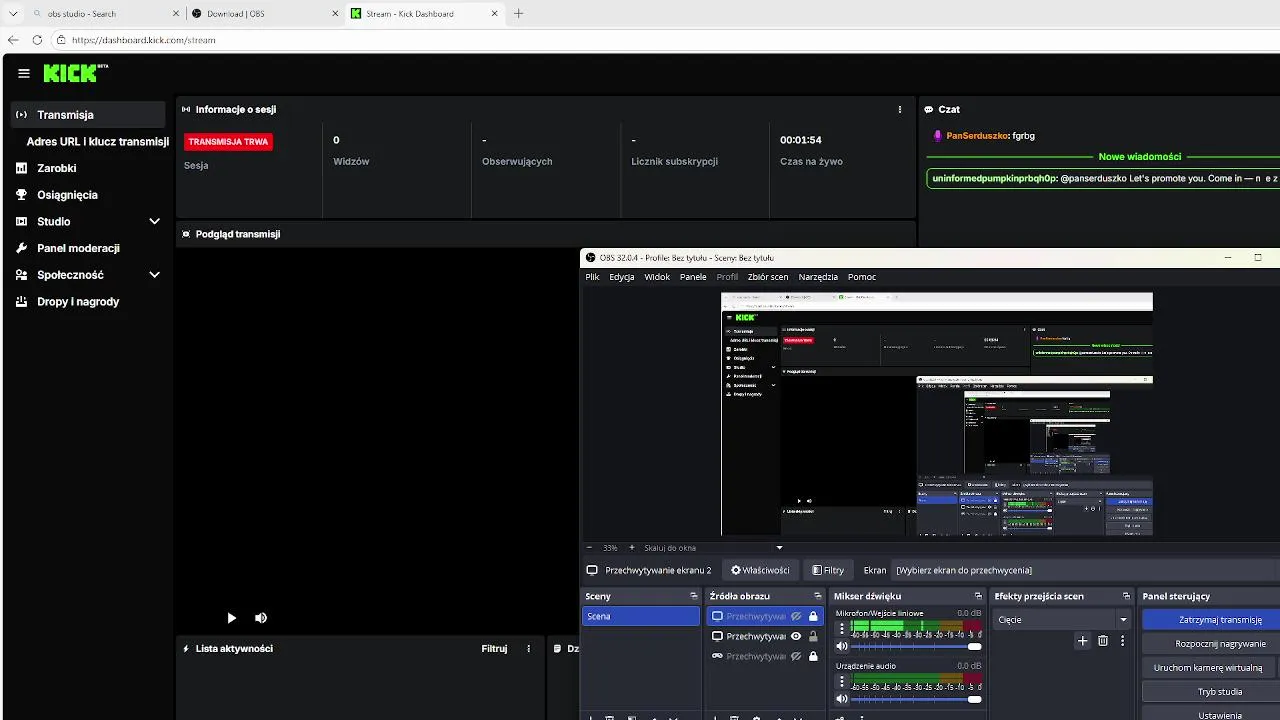Open OBS Narzędzia menu
The height and width of the screenshot is (720, 1280).
[818, 277]
